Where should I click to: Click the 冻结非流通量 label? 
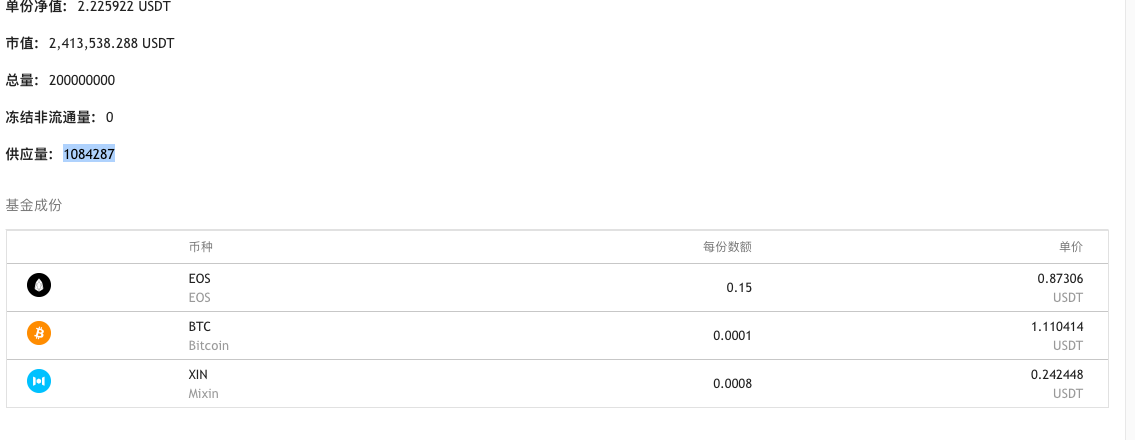(50, 117)
